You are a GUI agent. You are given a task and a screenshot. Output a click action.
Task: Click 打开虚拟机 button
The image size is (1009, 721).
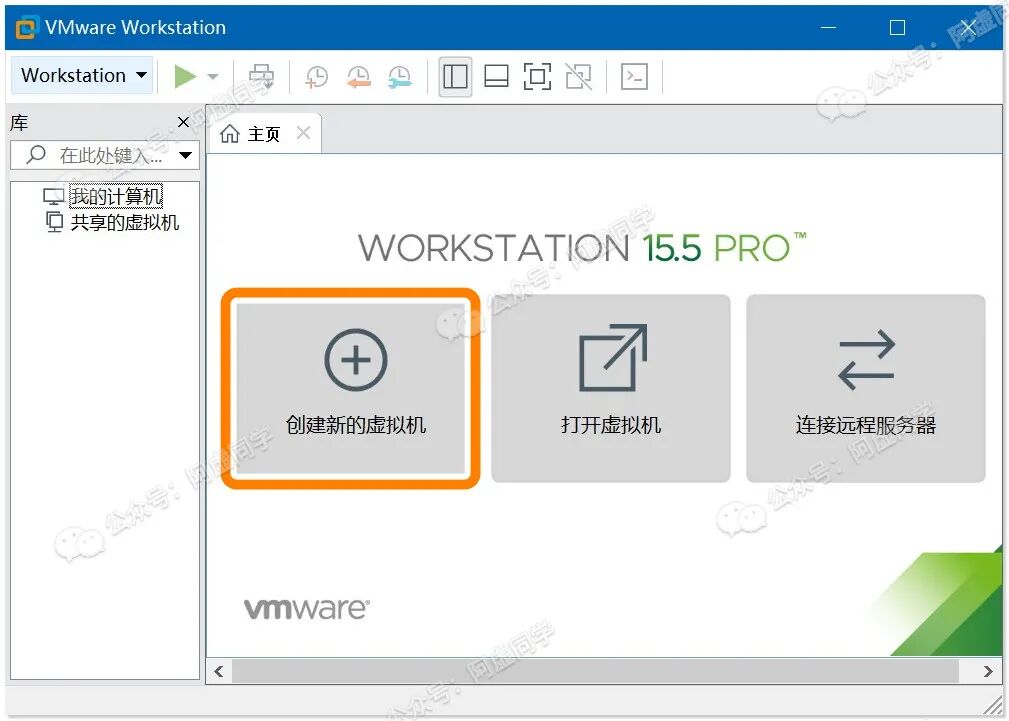611,388
